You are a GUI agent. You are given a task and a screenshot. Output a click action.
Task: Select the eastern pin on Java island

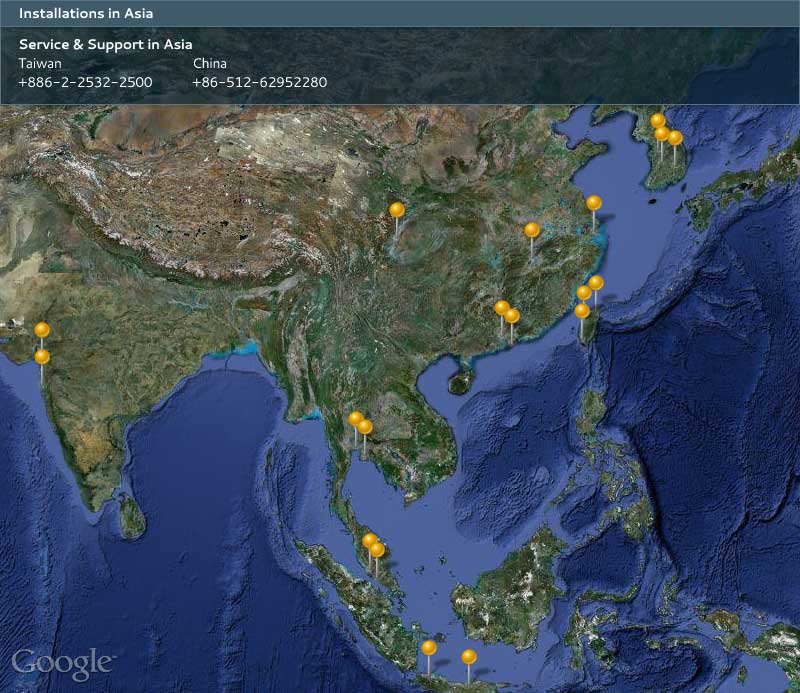pyautogui.click(x=469, y=657)
